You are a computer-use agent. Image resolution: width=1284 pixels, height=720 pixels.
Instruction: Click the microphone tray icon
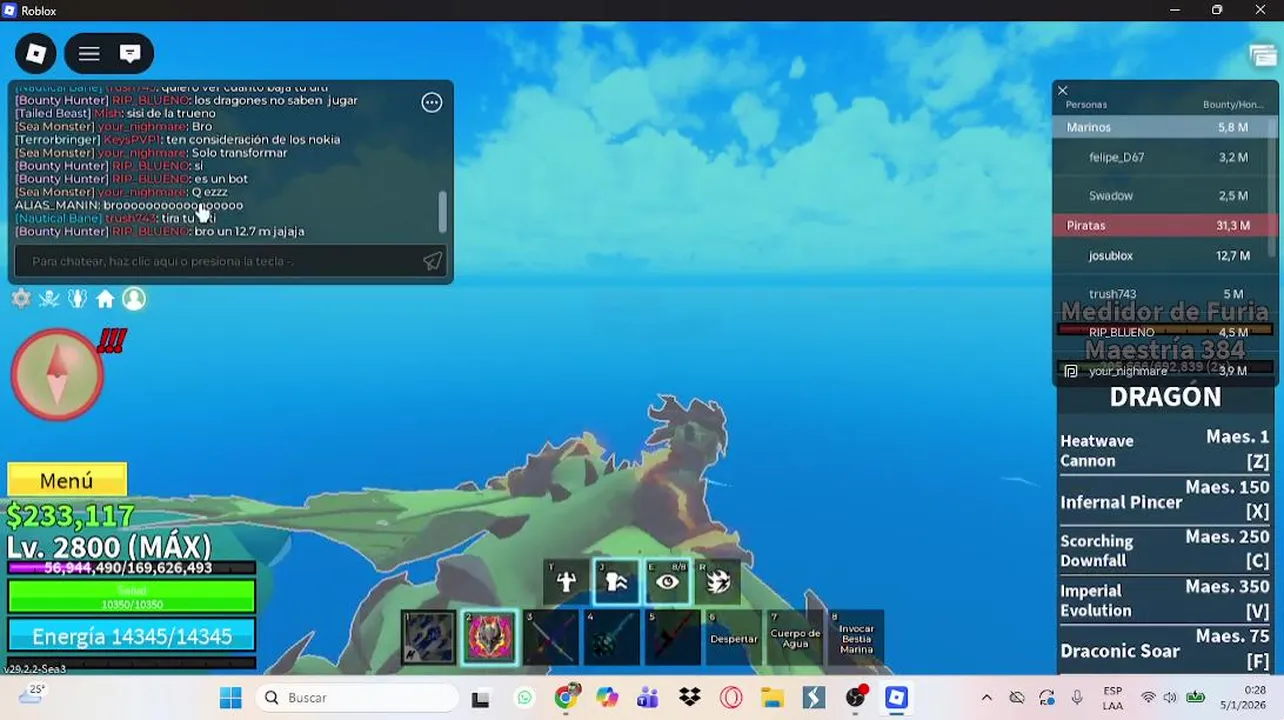point(1077,698)
